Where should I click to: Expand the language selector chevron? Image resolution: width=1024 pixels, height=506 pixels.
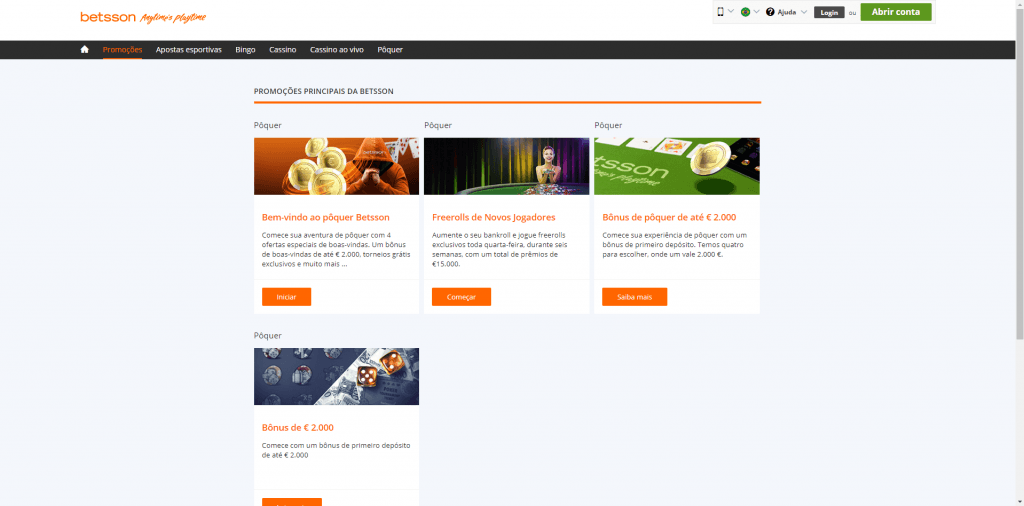pyautogui.click(x=756, y=12)
